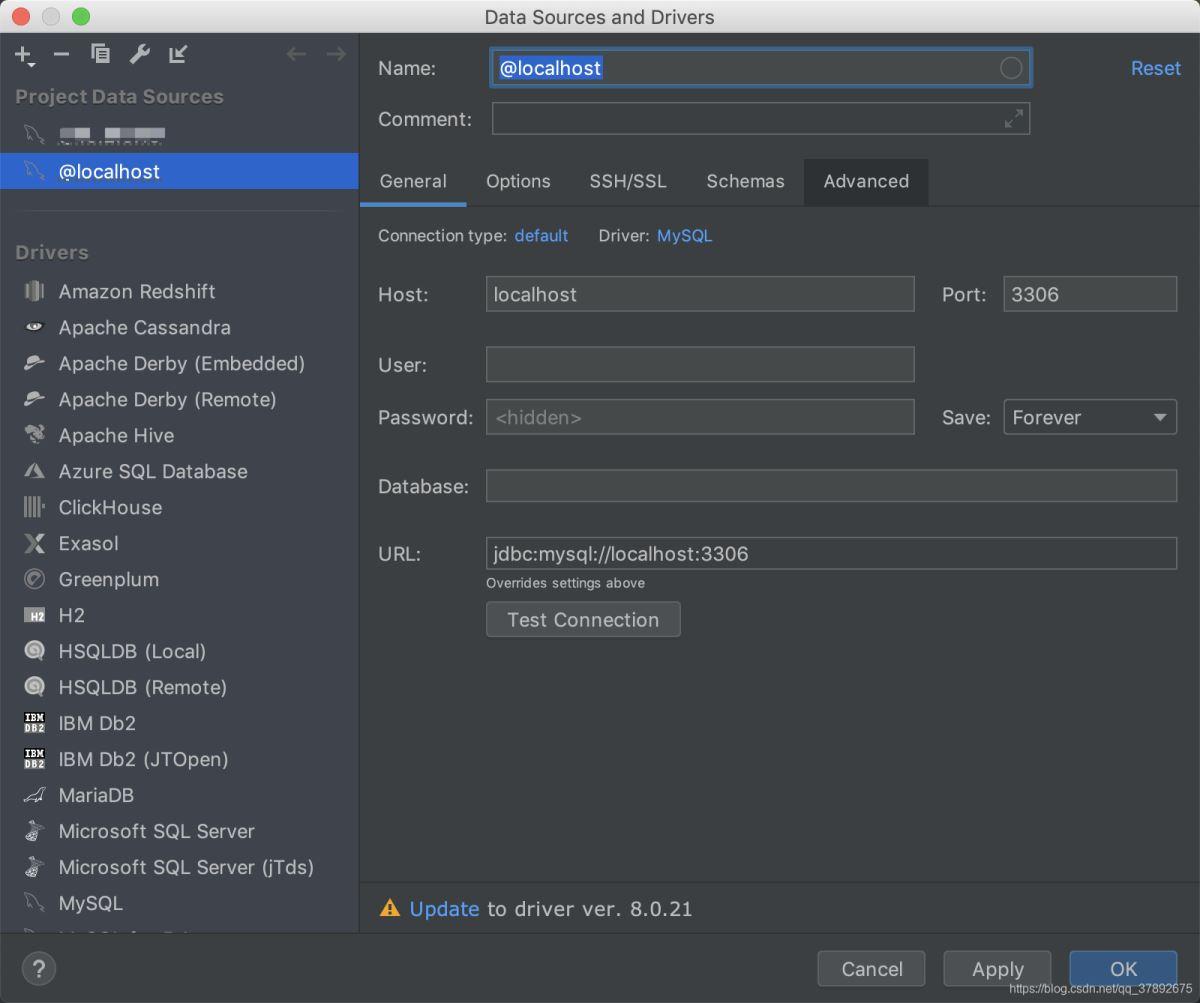This screenshot has width=1200, height=1003.
Task: Click the Reset link
Action: [1155, 68]
